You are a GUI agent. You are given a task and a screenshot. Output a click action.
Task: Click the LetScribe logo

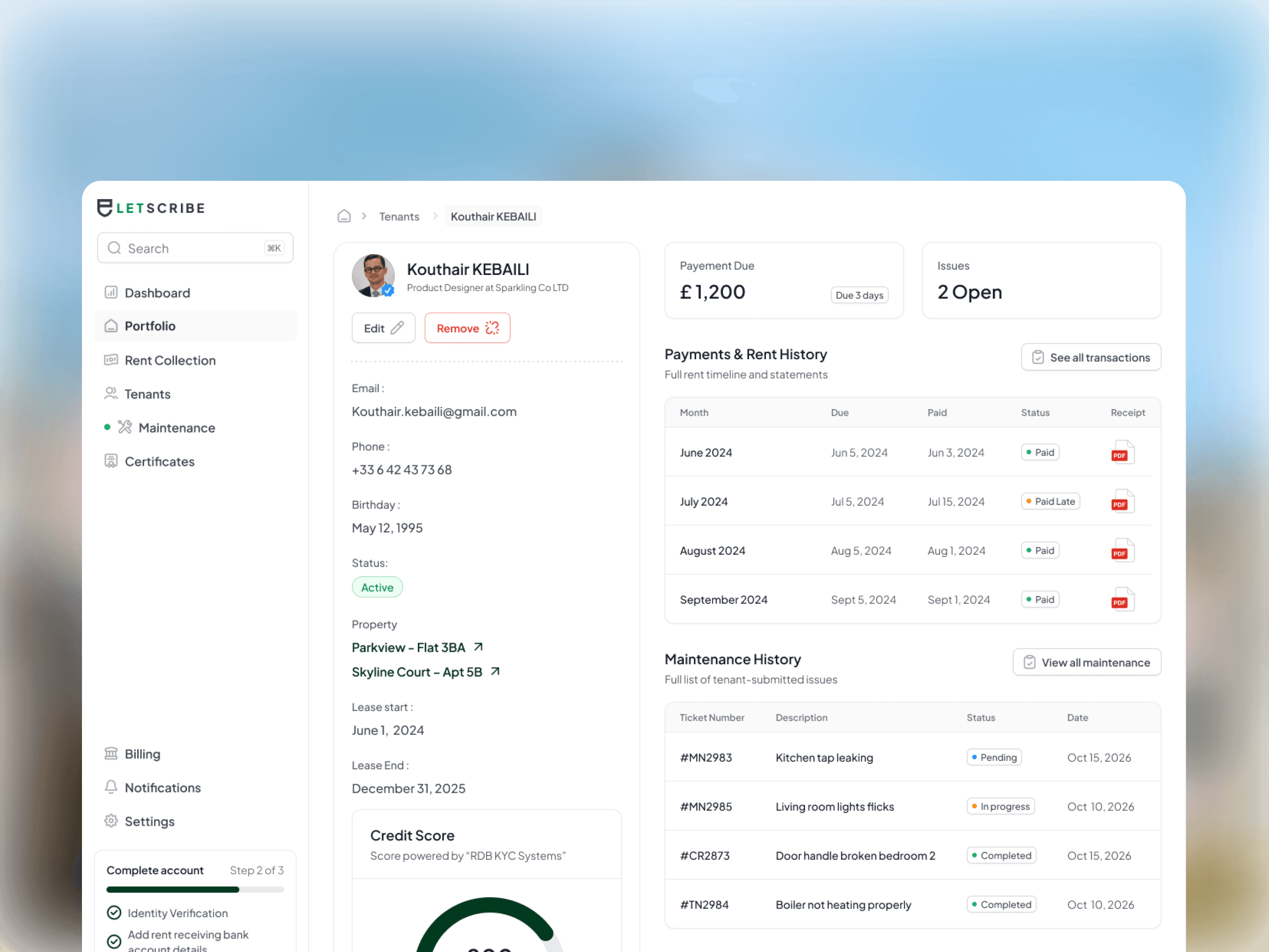[151, 208]
